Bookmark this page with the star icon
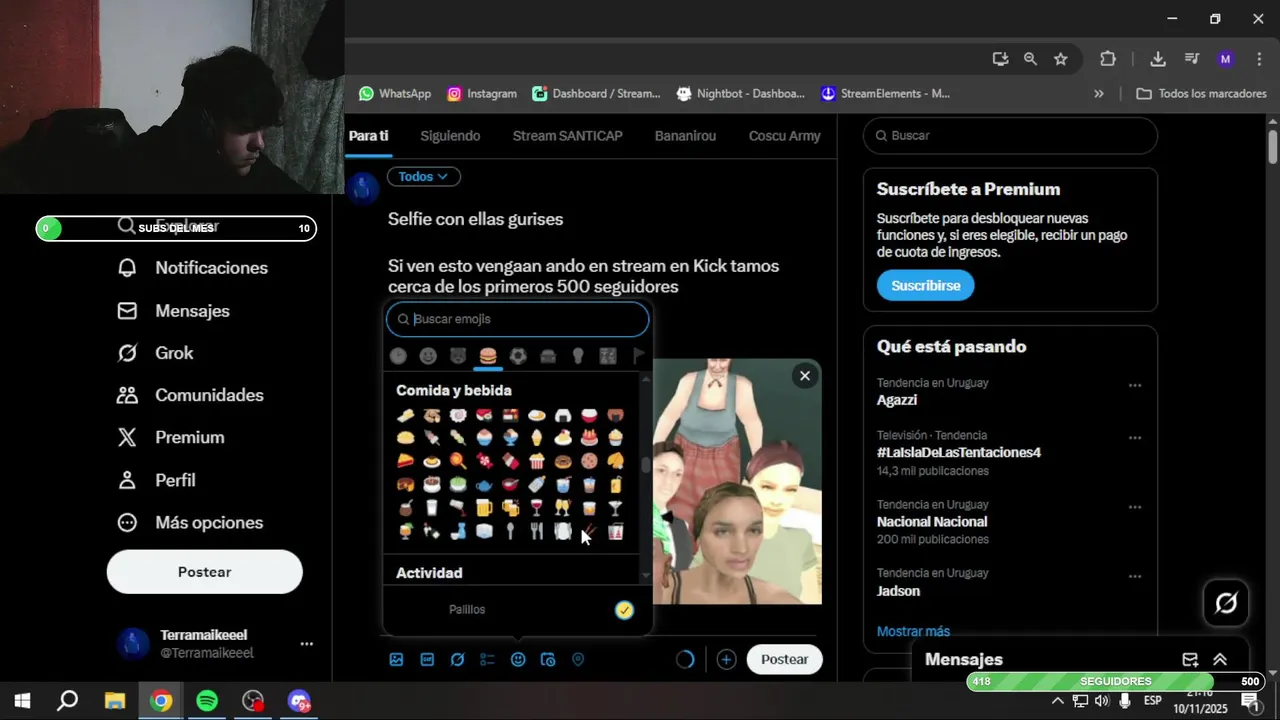Viewport: 1280px width, 720px height. pos(1061,59)
